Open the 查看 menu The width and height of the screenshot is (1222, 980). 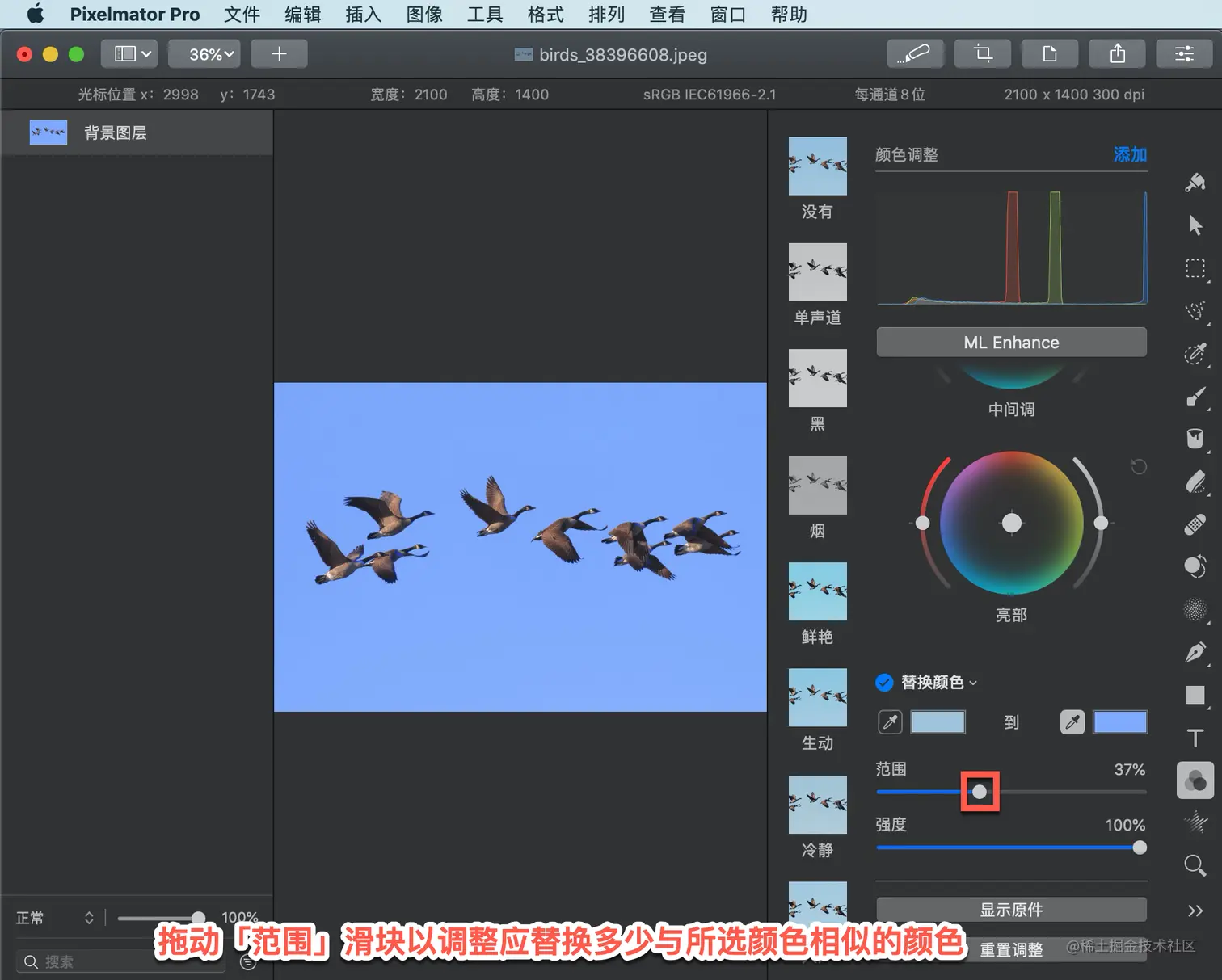pos(668,15)
